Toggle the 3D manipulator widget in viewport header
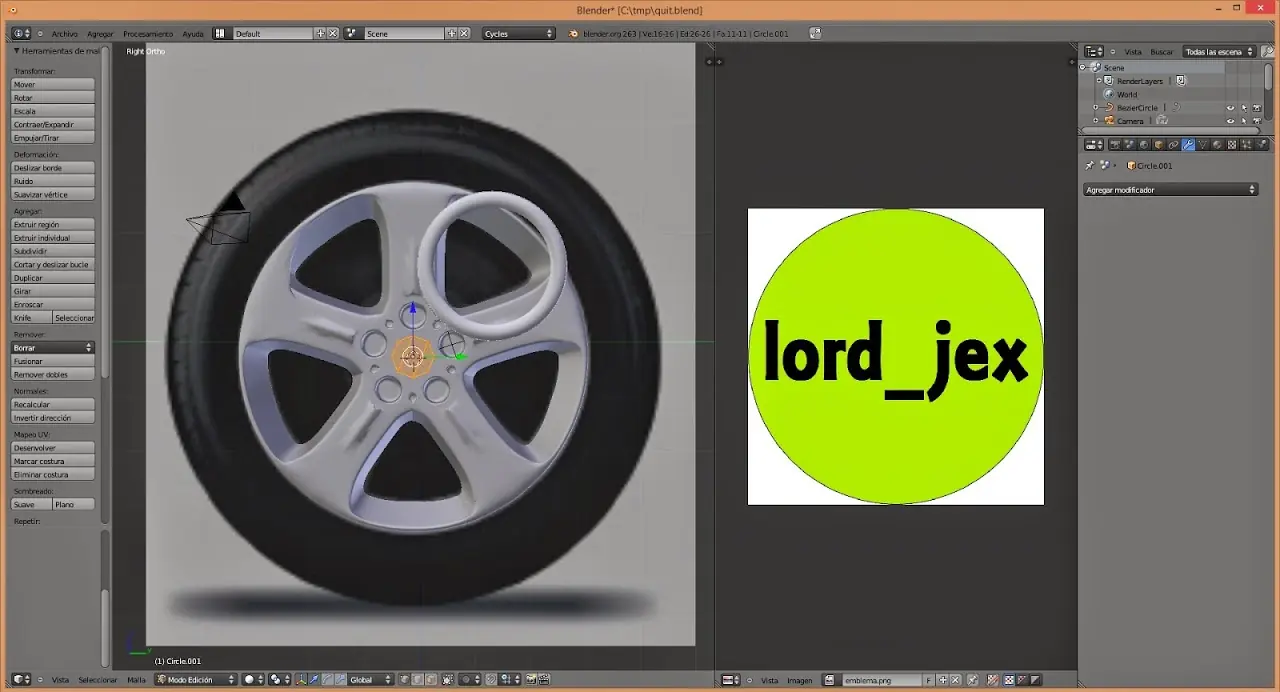1280x692 pixels. (x=301, y=681)
